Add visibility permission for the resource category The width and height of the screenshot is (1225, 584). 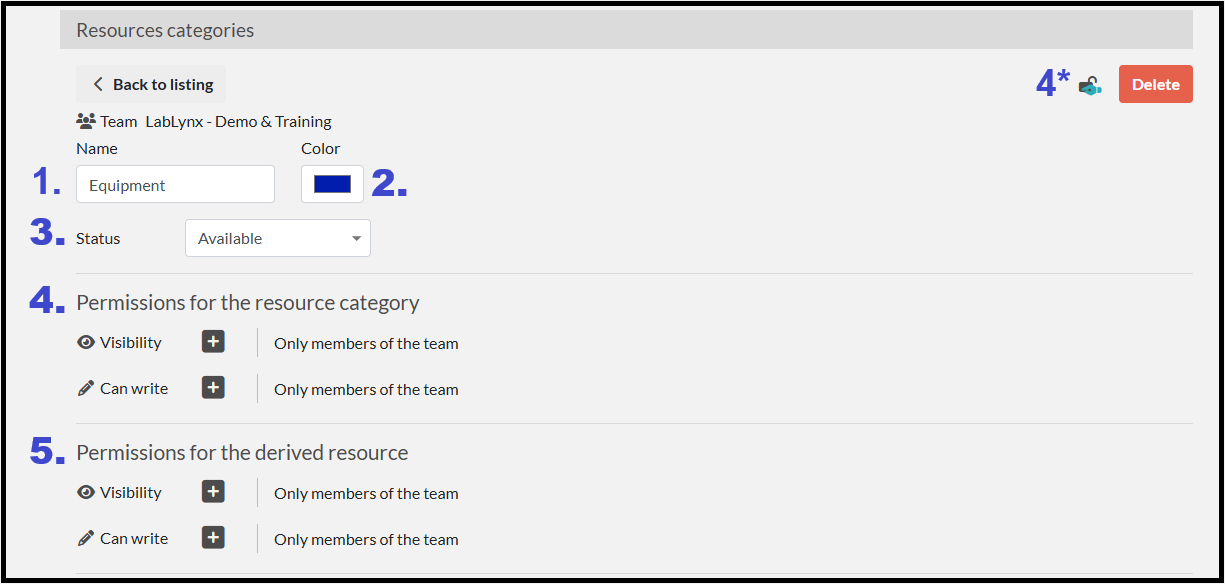tap(213, 342)
